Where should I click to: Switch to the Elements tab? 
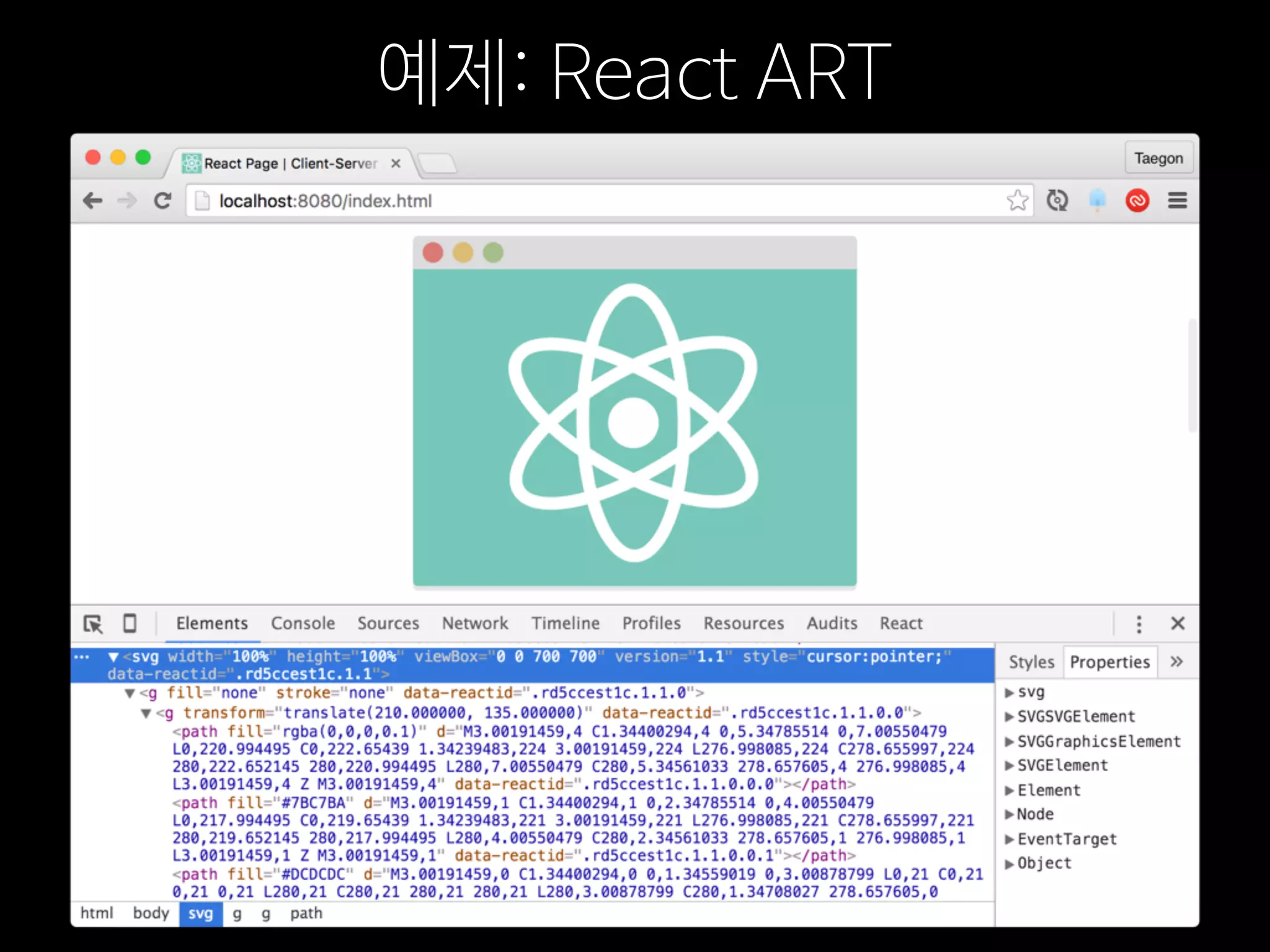click(x=211, y=624)
